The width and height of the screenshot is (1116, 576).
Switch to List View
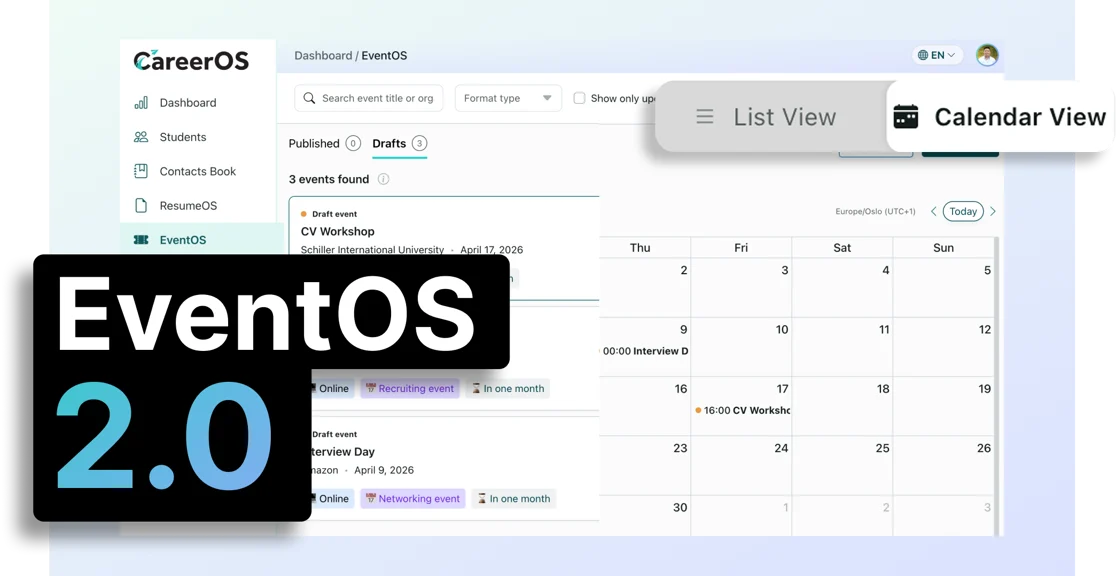[x=769, y=117]
